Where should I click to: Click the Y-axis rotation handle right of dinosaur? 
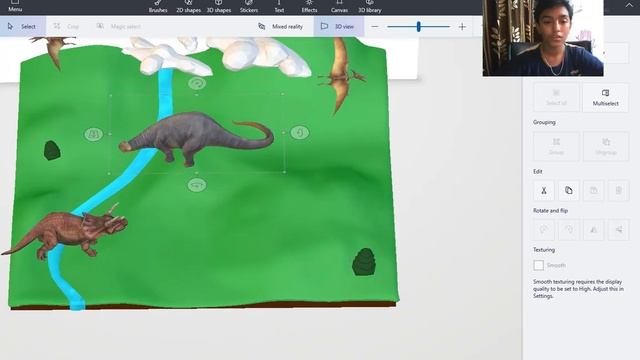(x=300, y=133)
